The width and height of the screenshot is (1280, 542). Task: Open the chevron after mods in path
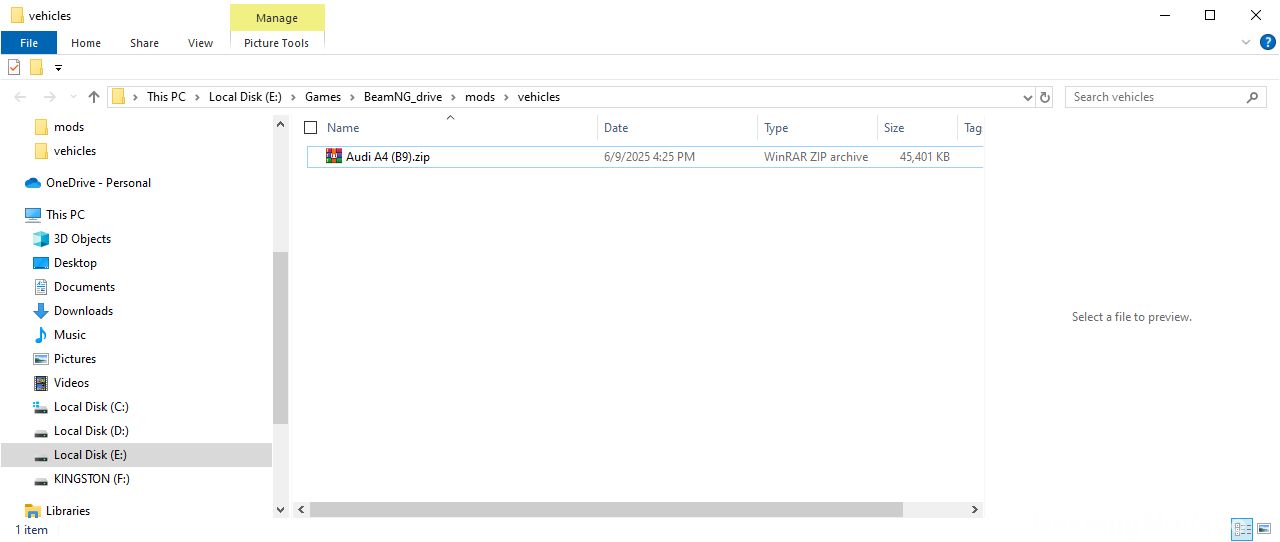pos(506,97)
